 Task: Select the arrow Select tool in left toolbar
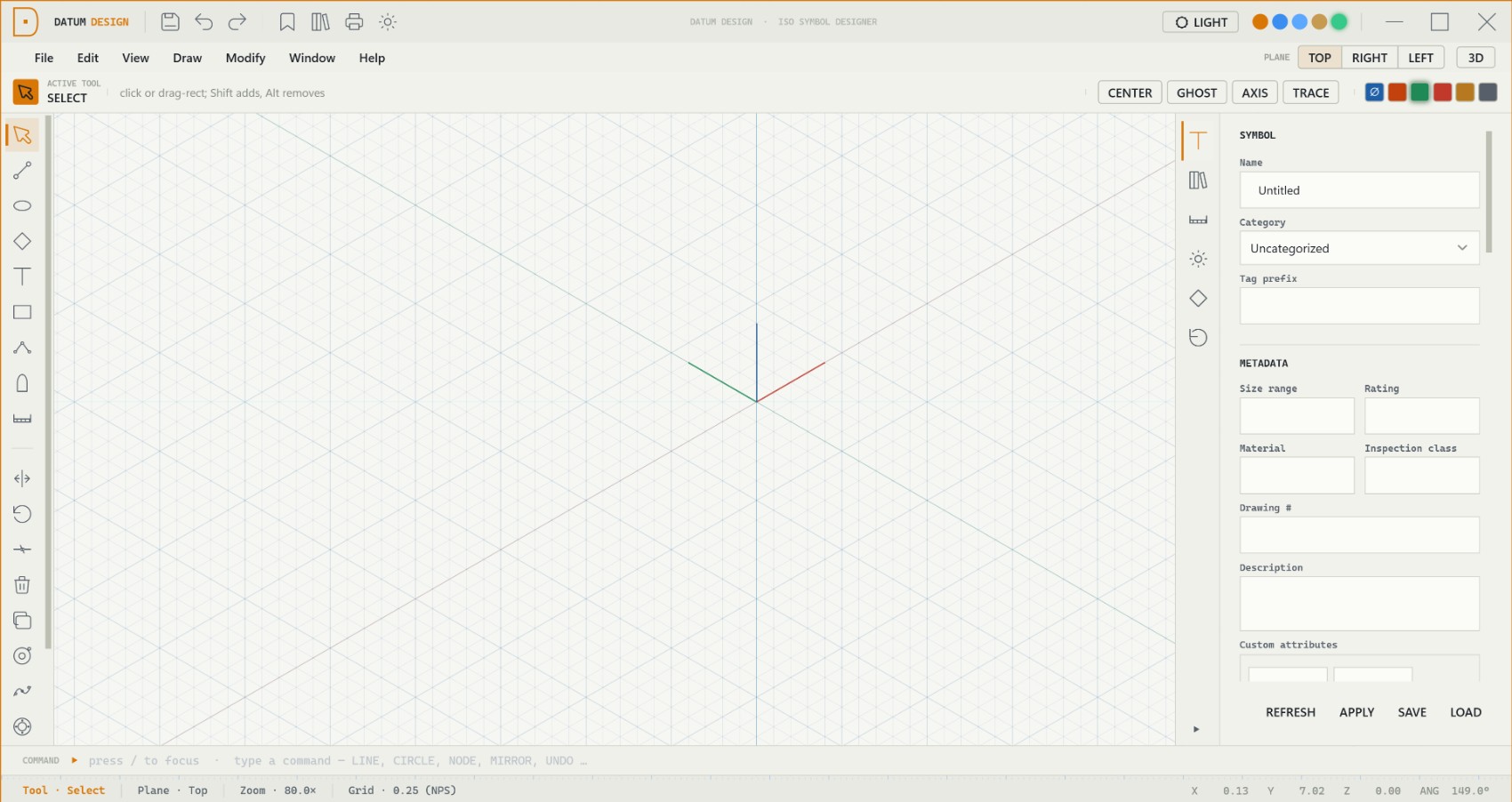22,135
